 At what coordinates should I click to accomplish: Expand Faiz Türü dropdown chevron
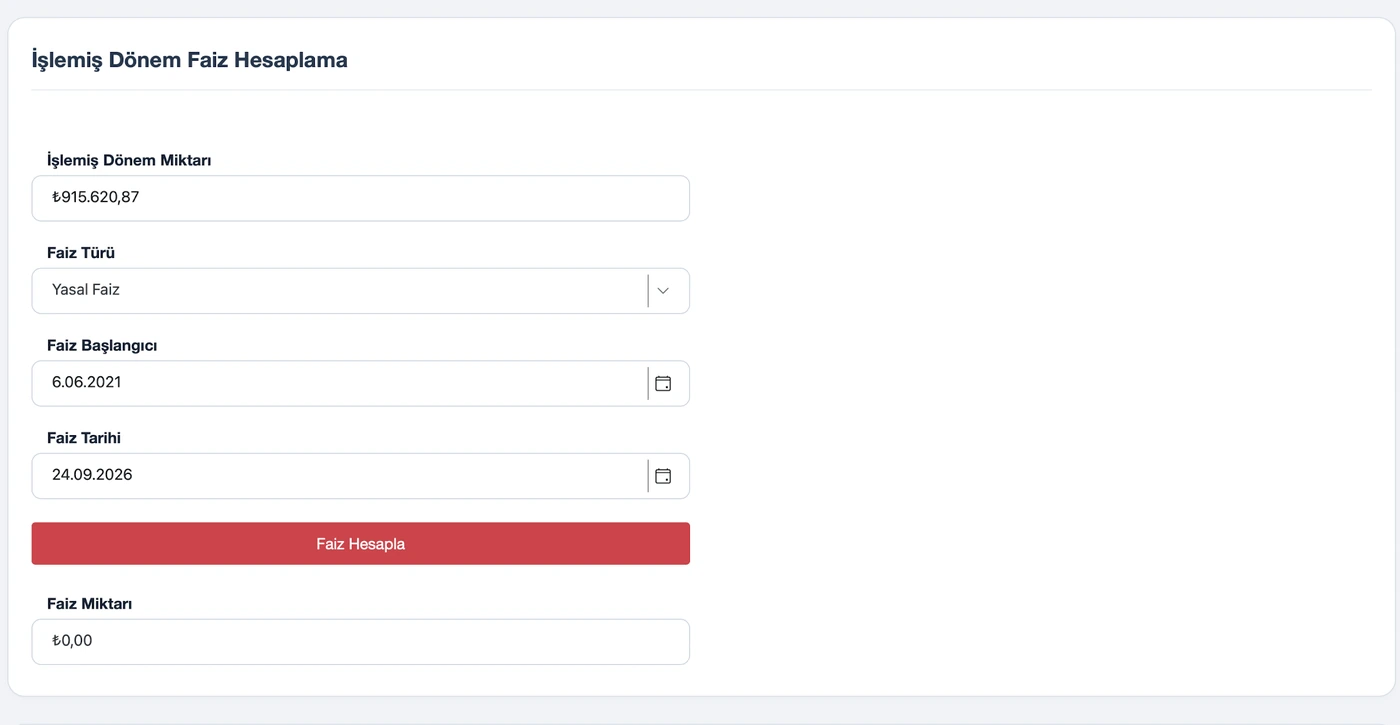pyautogui.click(x=663, y=291)
